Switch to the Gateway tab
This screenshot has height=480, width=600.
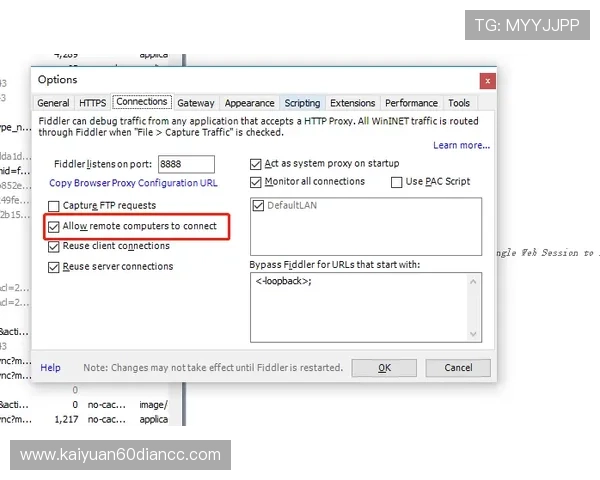click(196, 103)
